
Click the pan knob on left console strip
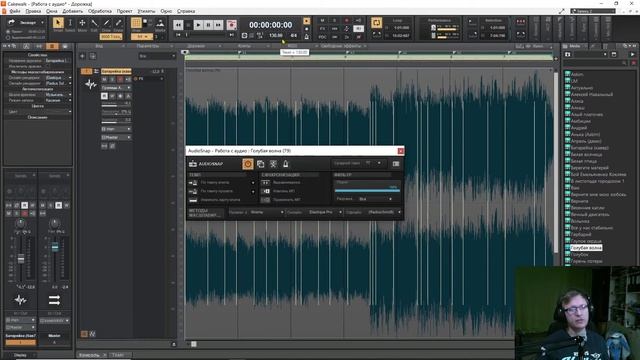click(20, 223)
